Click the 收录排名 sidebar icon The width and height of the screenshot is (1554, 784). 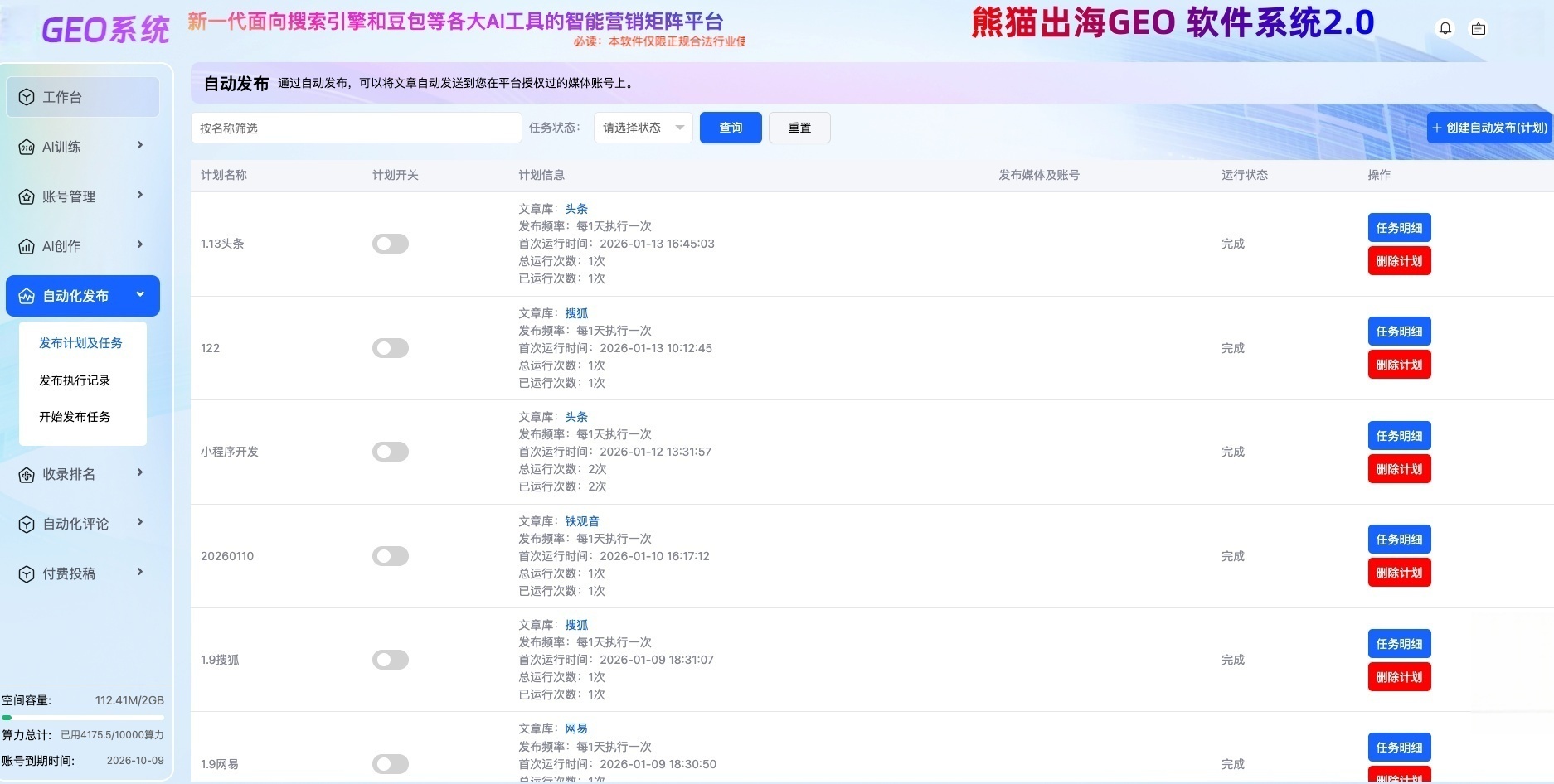coord(27,475)
